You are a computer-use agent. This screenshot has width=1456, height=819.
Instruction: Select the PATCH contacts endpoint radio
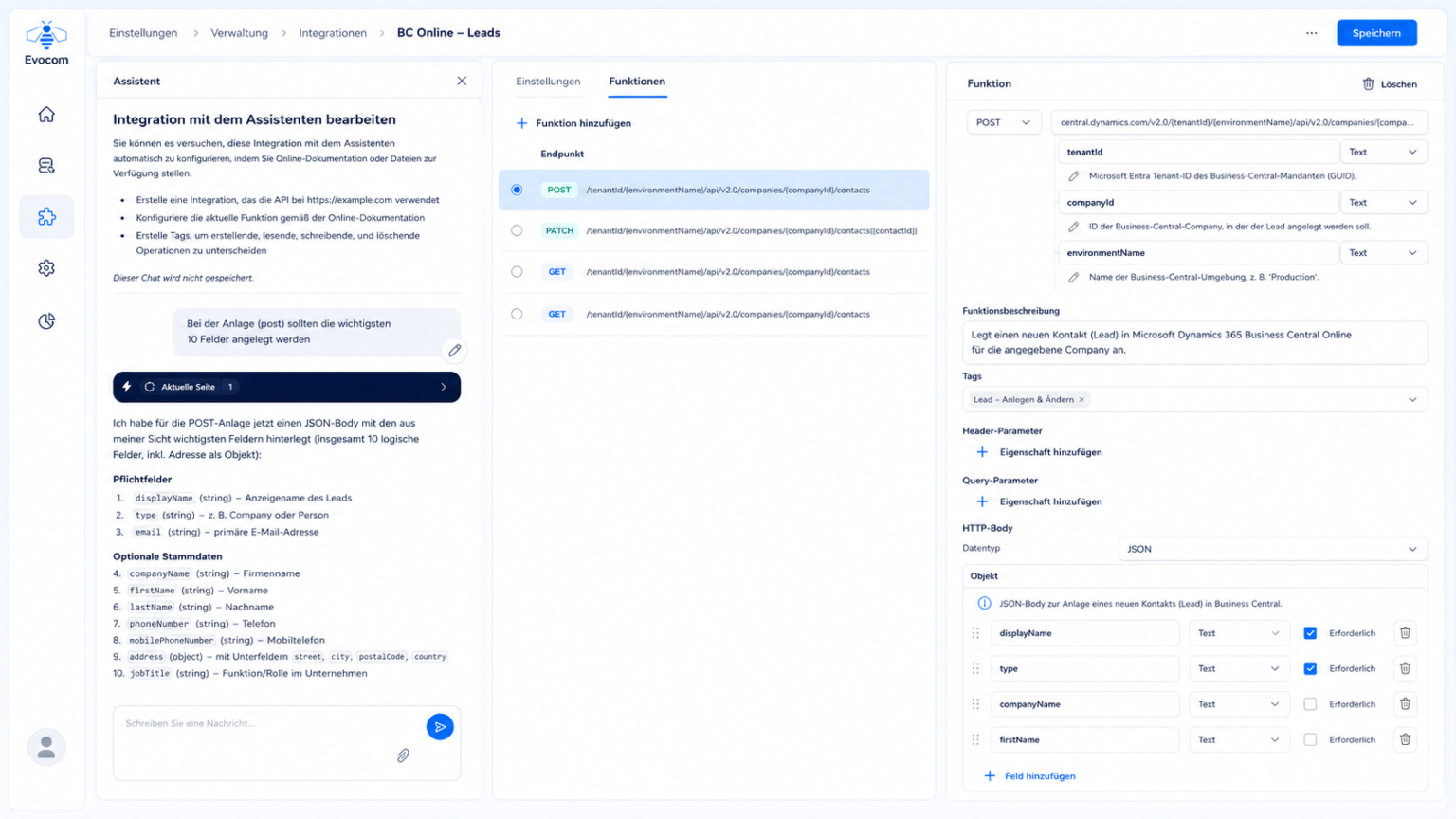tap(517, 230)
